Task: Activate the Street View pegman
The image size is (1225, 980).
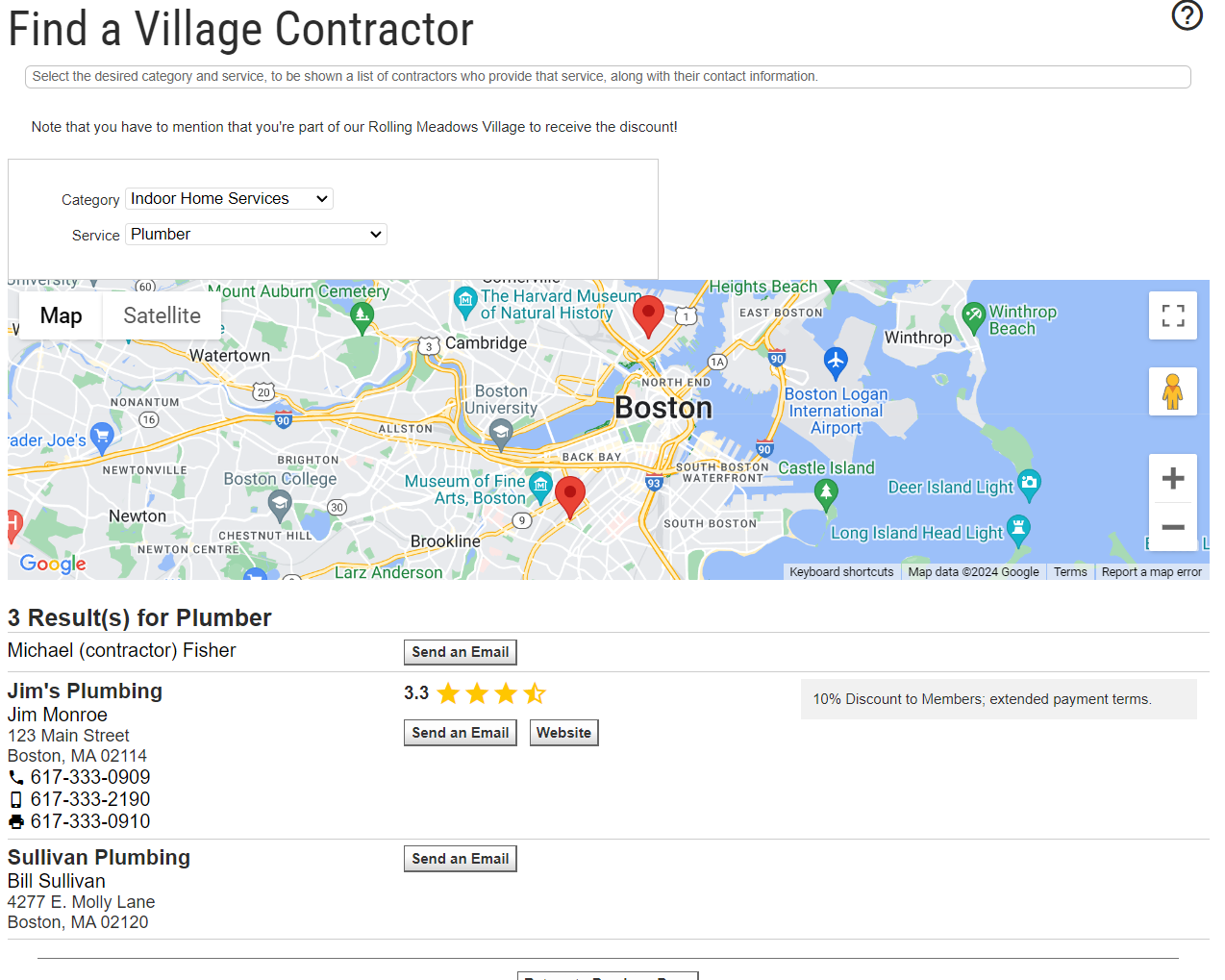Action: tap(1173, 391)
